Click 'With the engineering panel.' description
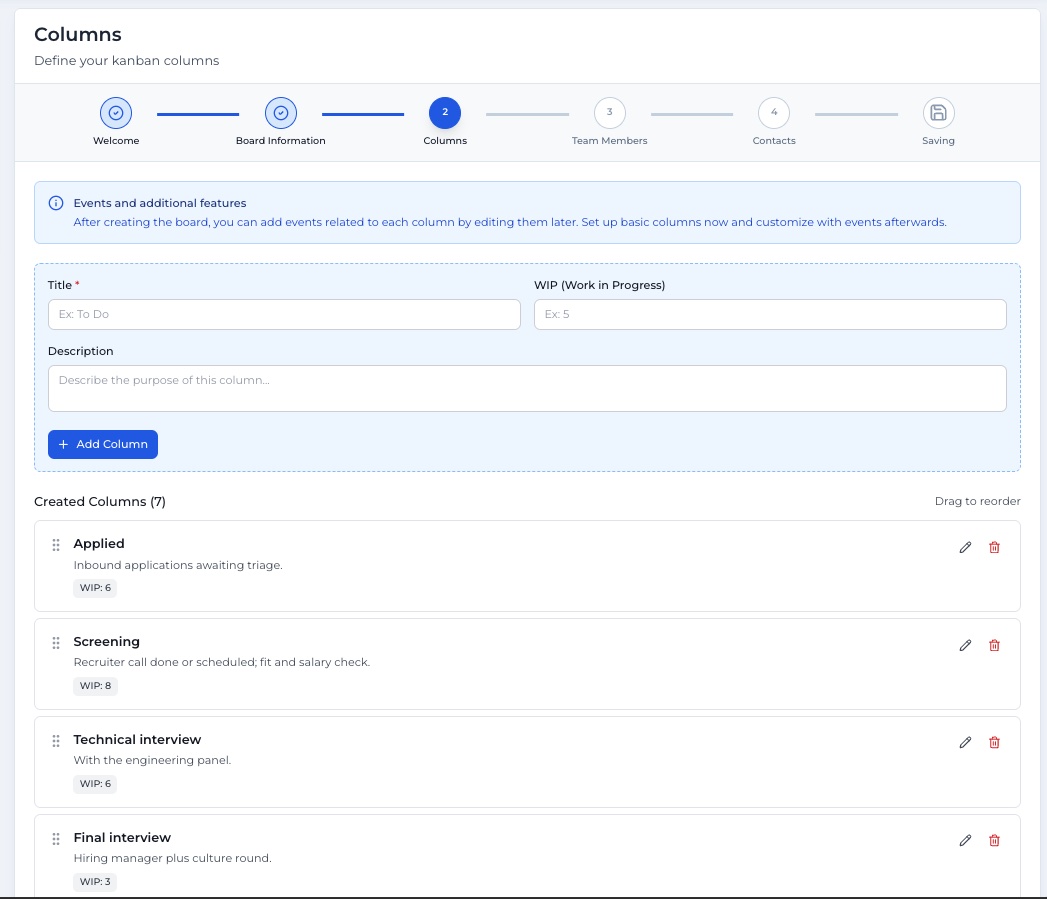 pos(152,760)
